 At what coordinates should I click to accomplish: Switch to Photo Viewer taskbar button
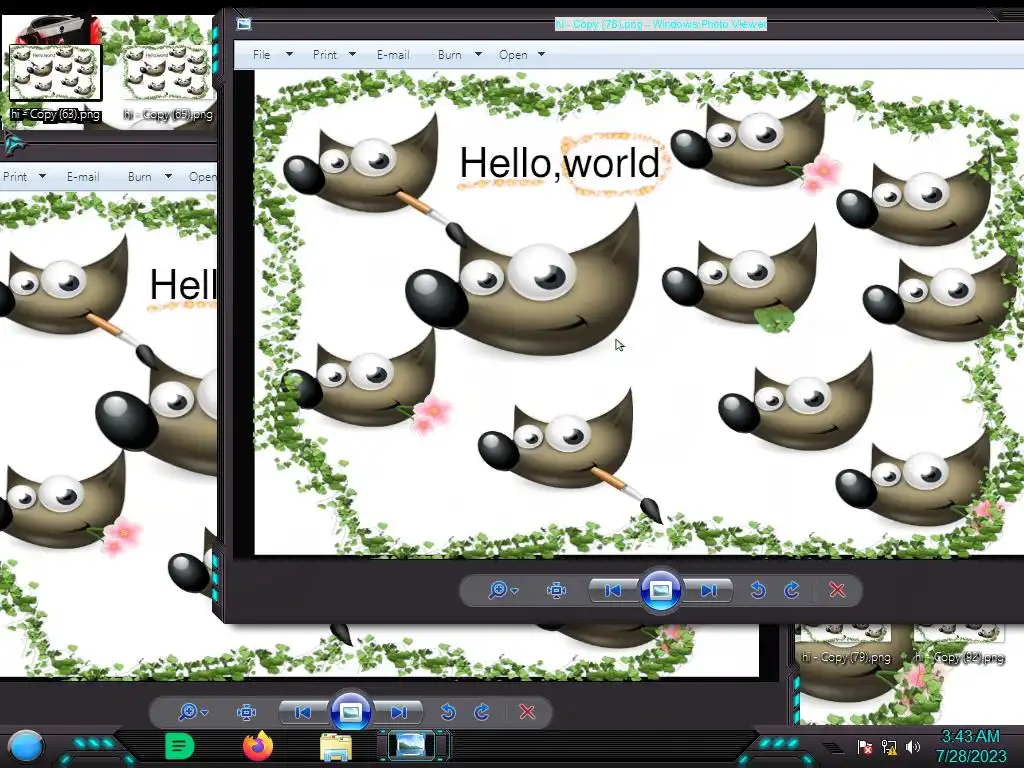412,746
